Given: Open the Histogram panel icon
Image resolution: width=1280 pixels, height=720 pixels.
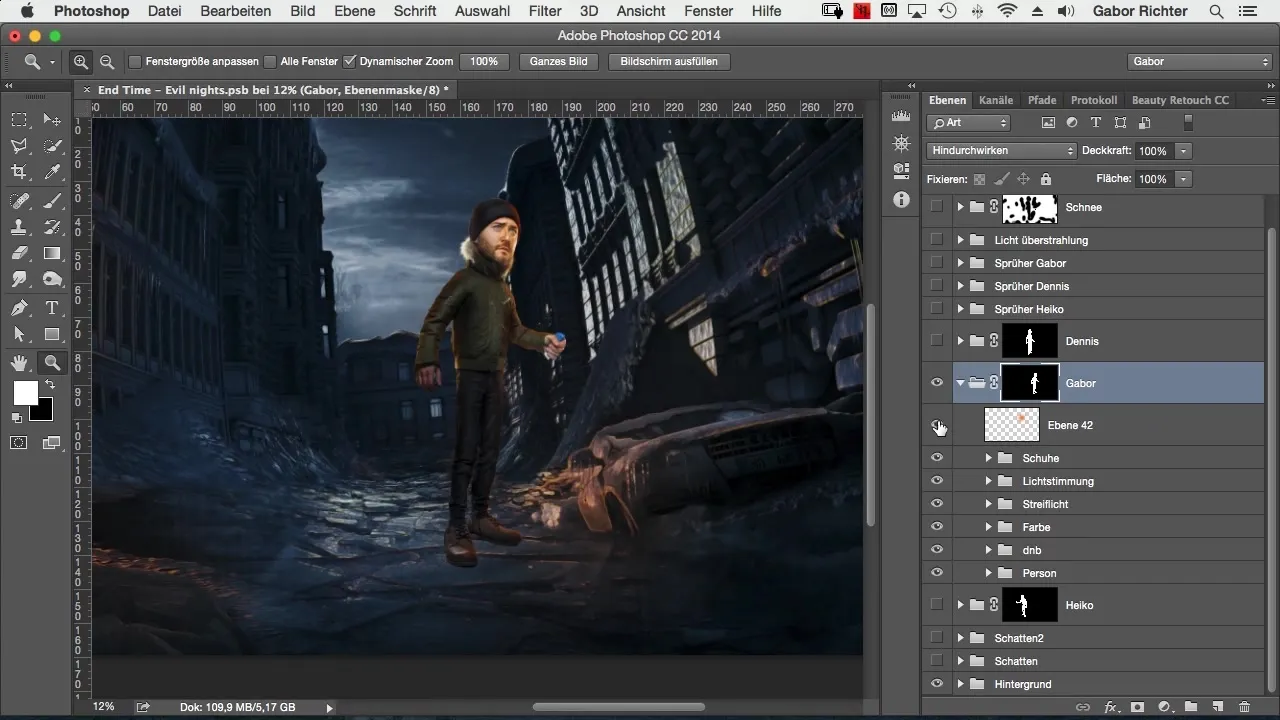Looking at the screenshot, I should (x=901, y=118).
